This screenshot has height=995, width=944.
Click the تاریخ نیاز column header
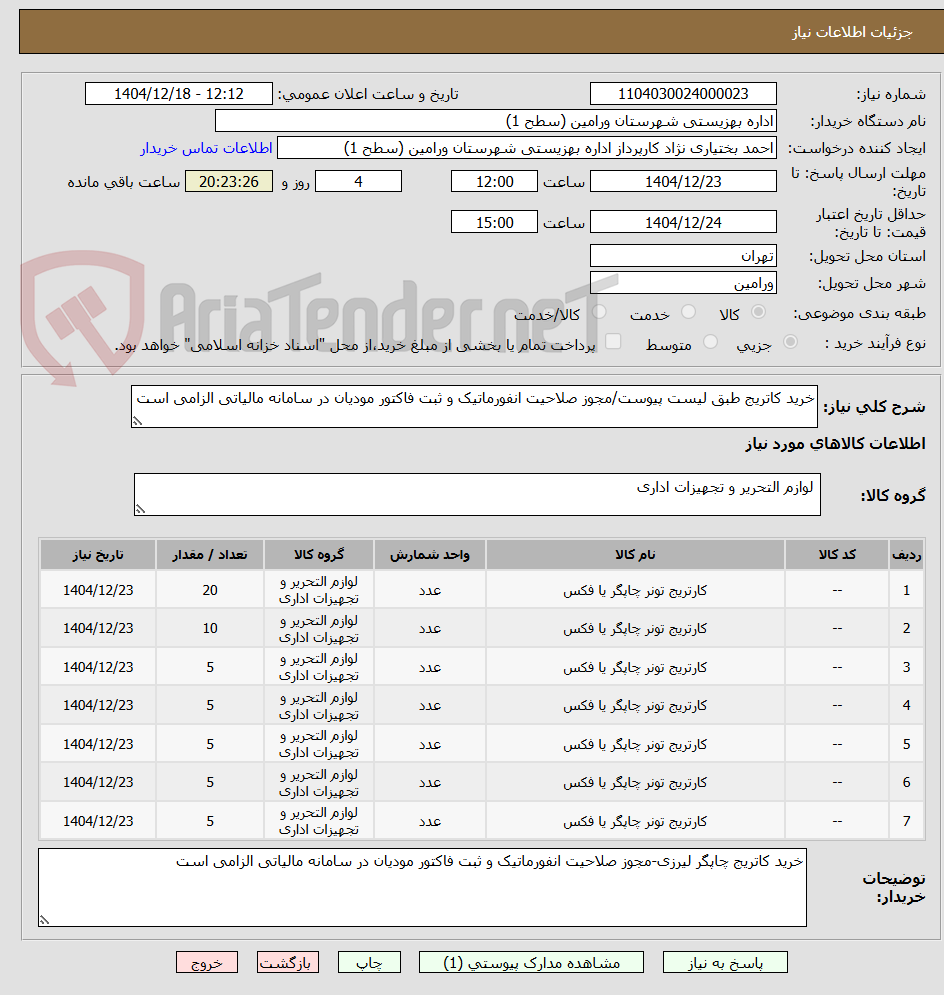98,555
